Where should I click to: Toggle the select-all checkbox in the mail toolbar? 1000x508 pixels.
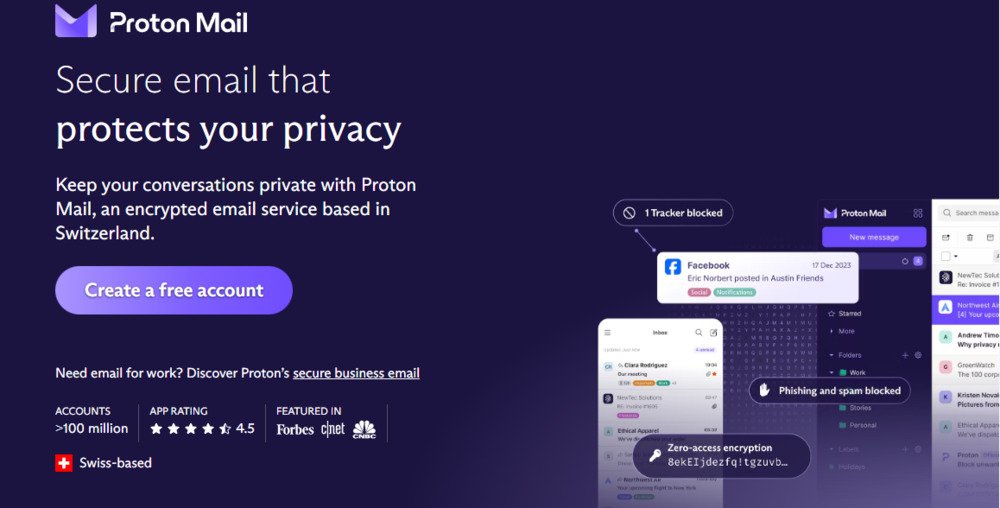click(x=945, y=257)
